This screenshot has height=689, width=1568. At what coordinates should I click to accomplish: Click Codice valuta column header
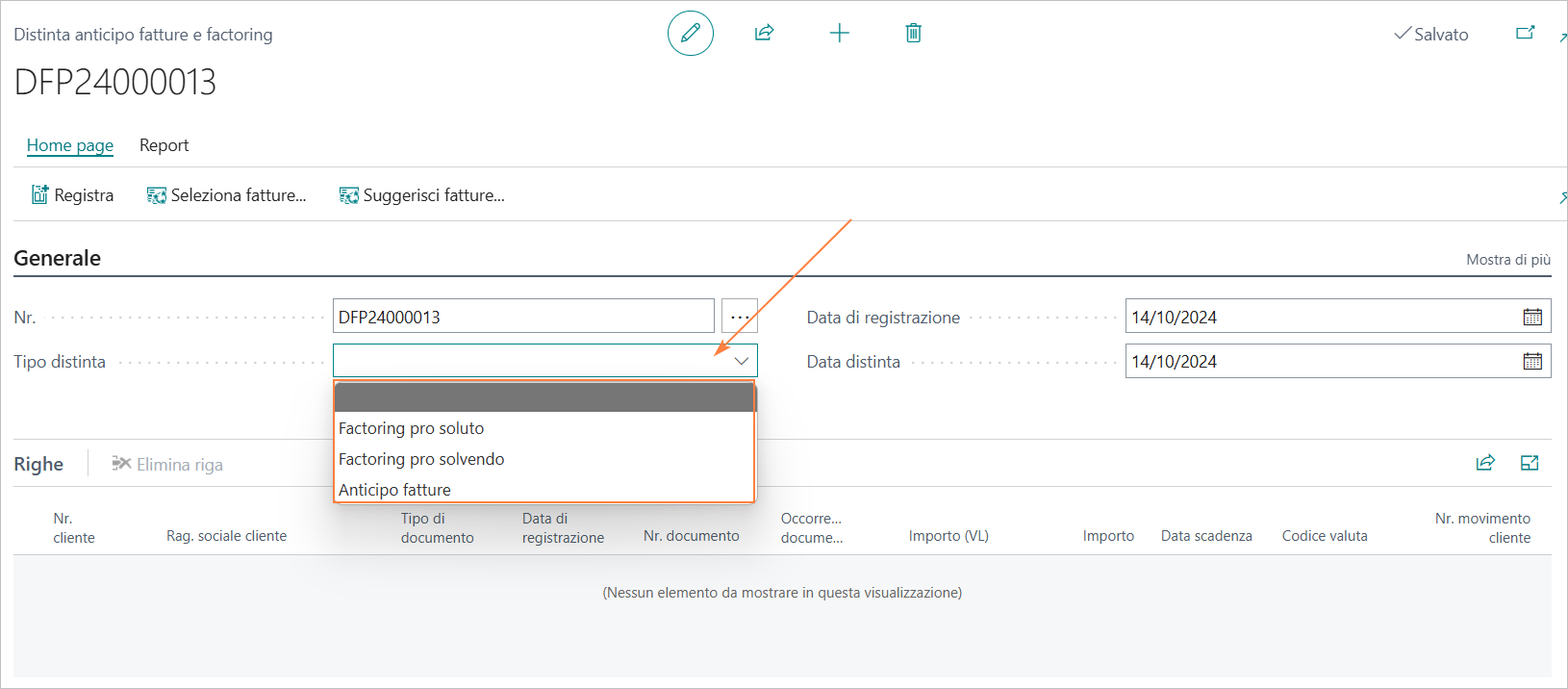(1325, 536)
